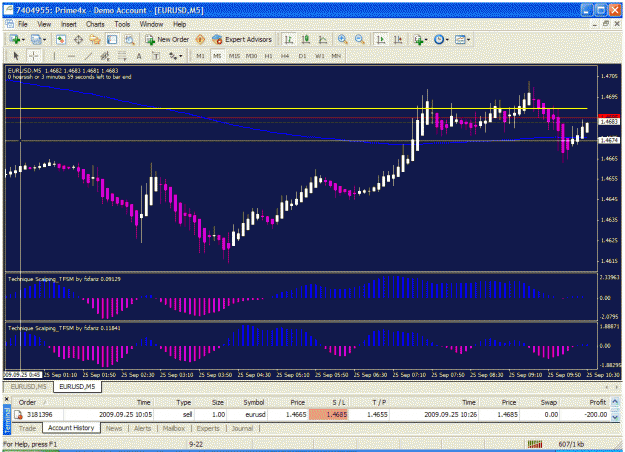This screenshot has height=452, width=625.
Task: Open the Profiles dropdown arrow
Action: (x=44, y=40)
